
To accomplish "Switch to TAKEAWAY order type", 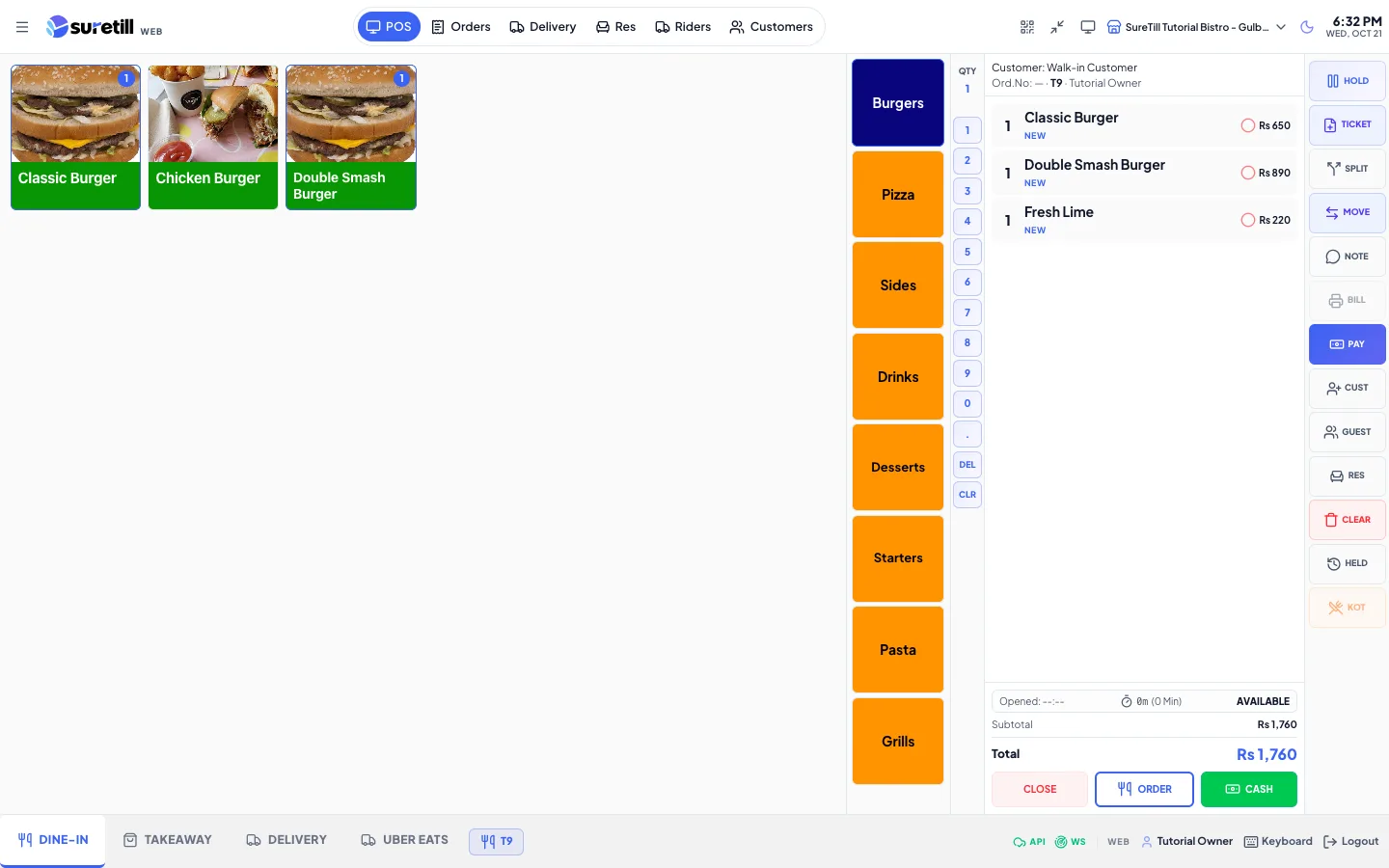I will click(168, 840).
